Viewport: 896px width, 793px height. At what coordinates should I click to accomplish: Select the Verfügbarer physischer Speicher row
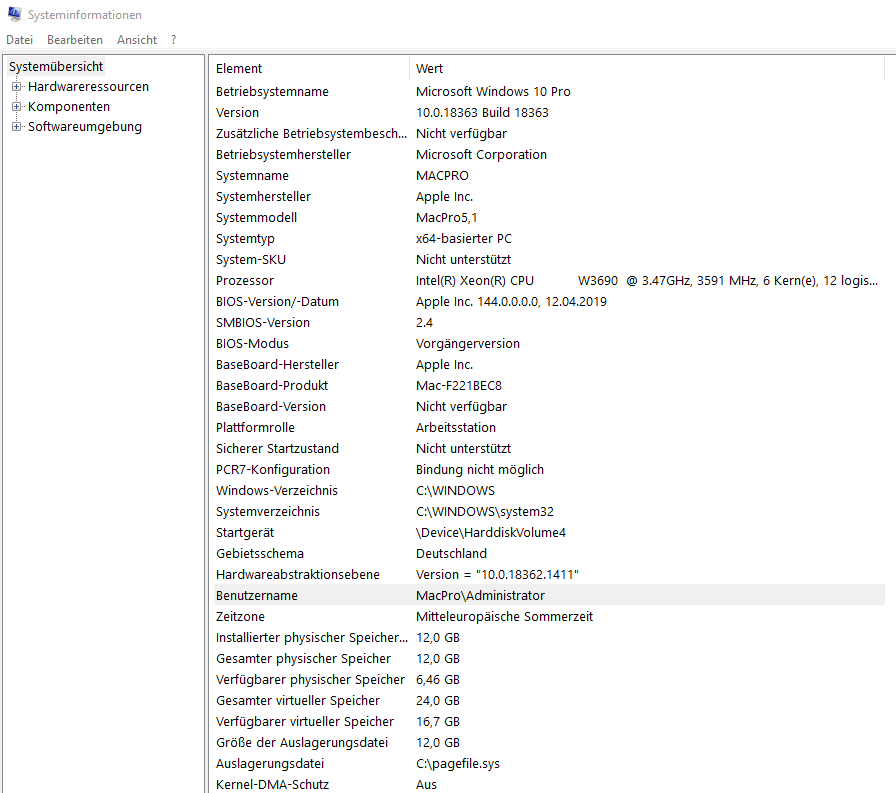click(549, 680)
